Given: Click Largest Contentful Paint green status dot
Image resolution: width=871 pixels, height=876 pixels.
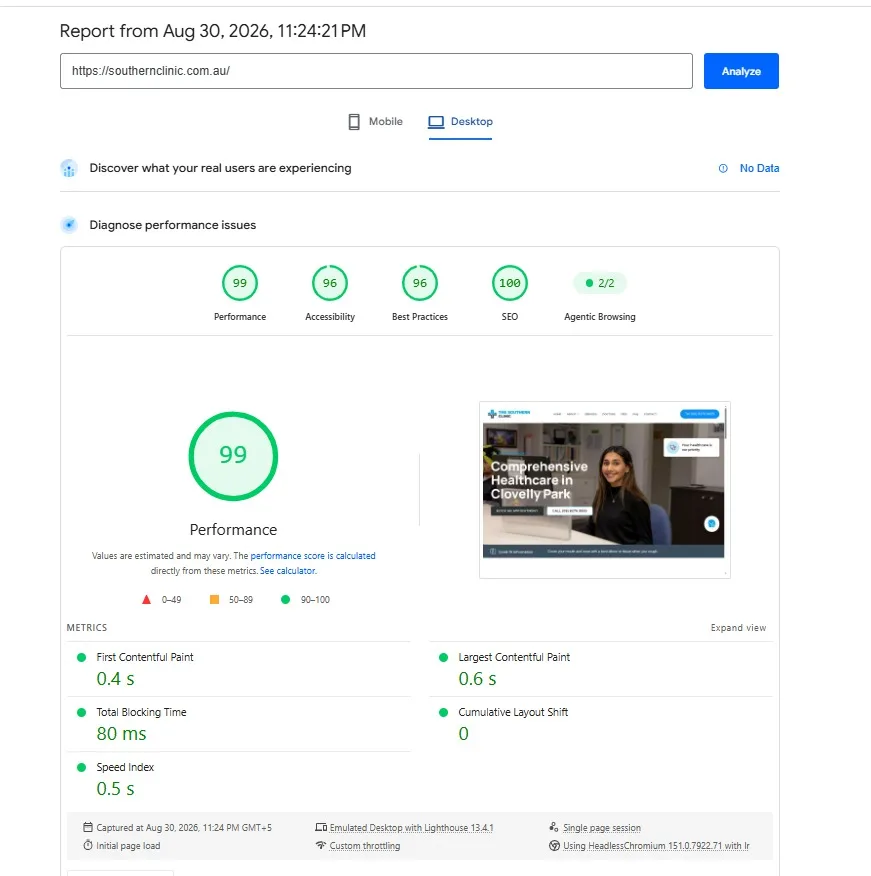Looking at the screenshot, I should [444, 658].
